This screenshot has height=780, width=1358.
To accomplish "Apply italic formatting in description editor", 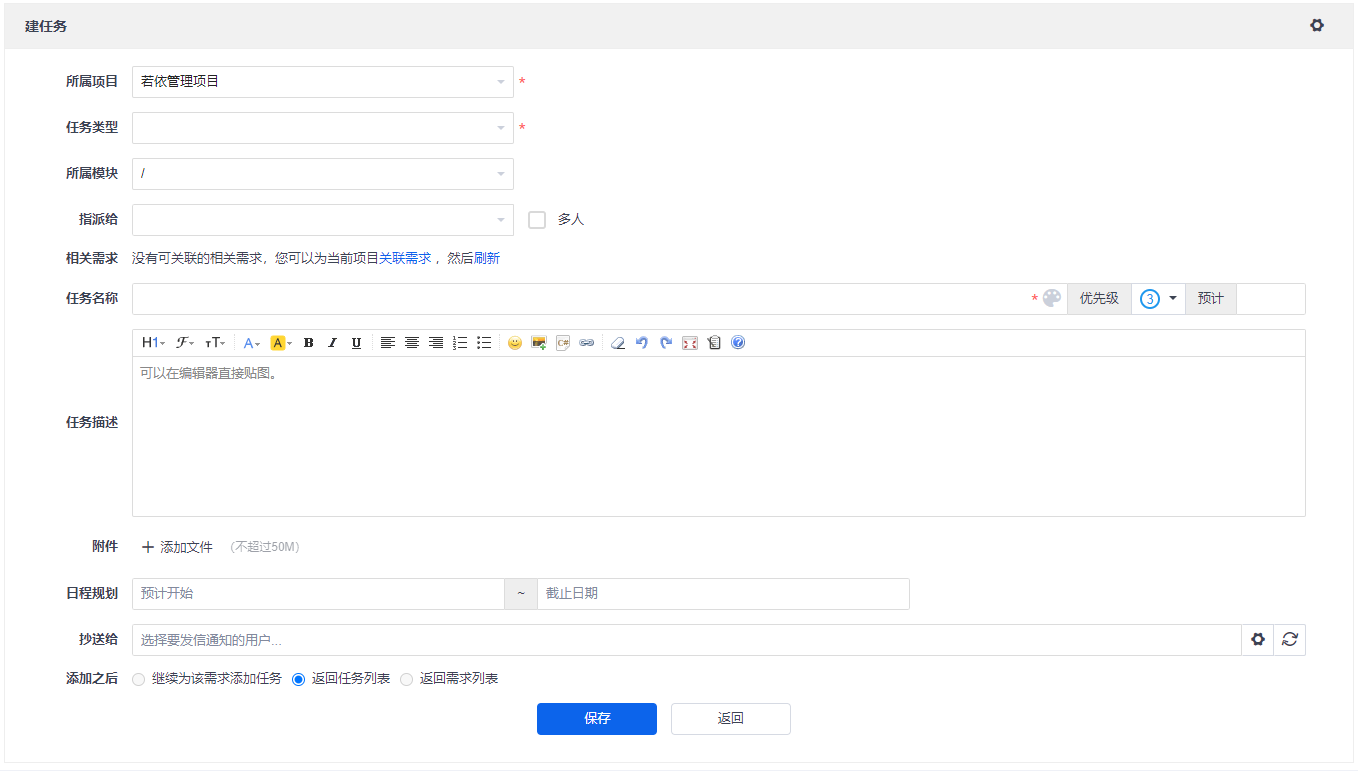I will [333, 343].
